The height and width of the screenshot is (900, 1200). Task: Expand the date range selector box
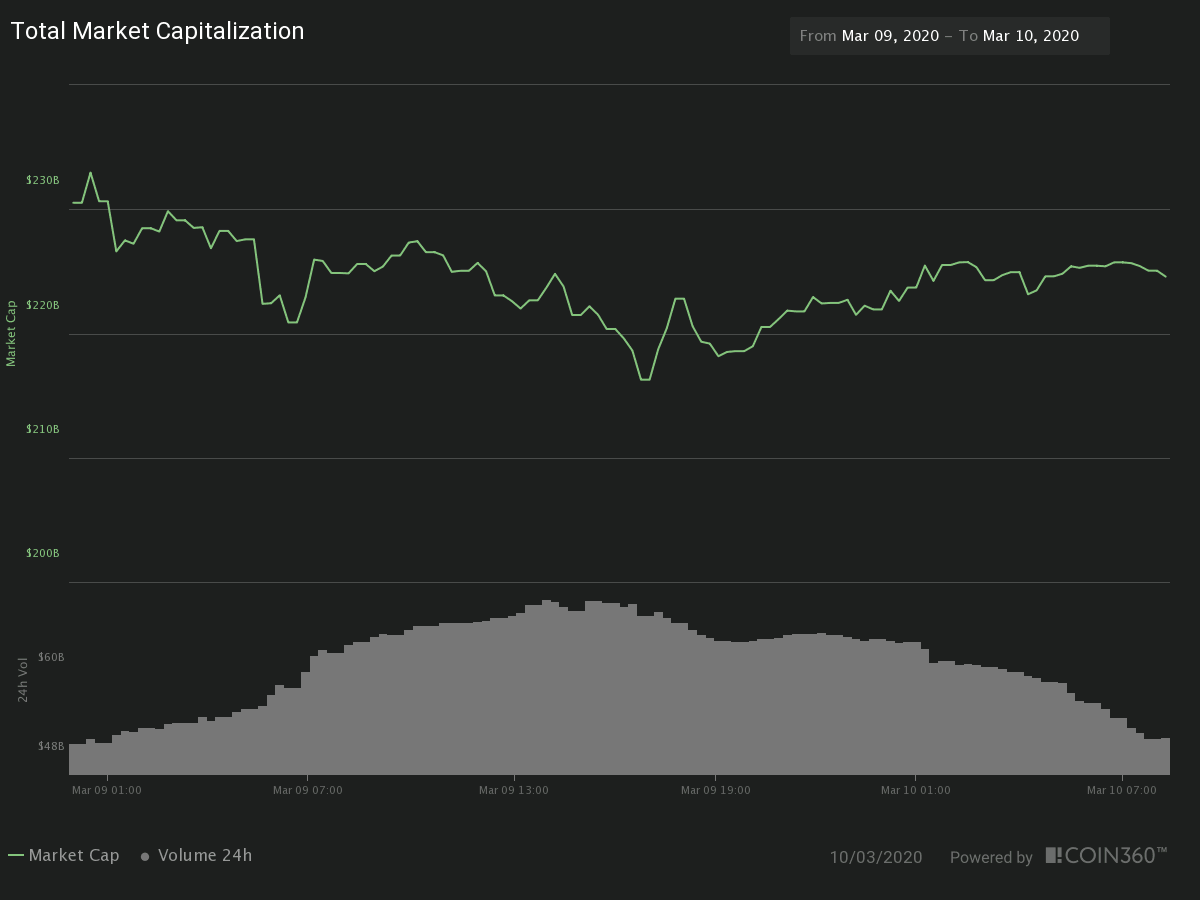948,35
